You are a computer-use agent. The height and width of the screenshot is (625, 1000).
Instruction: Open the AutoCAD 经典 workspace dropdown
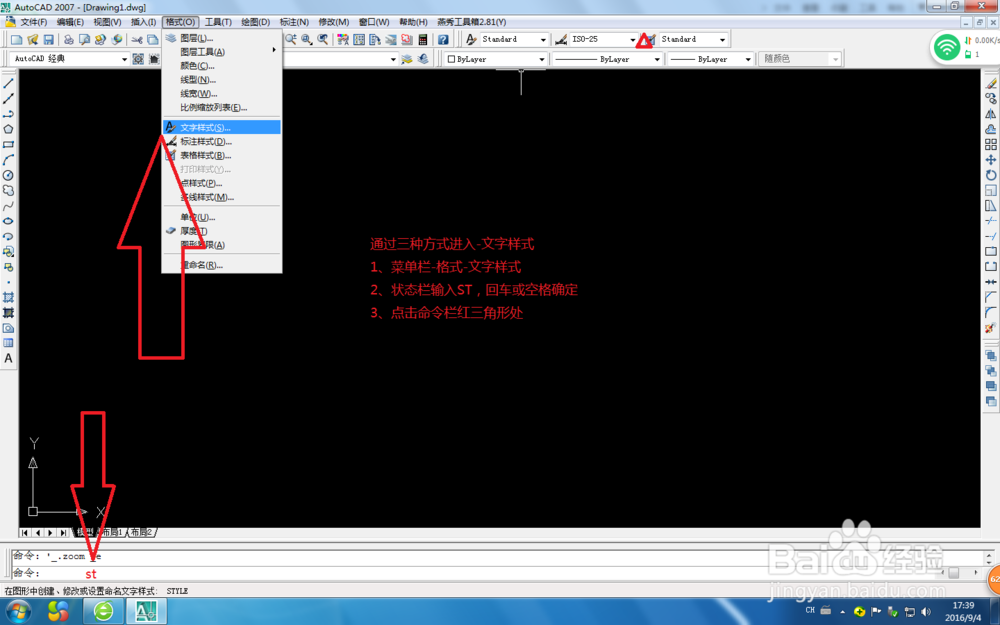pos(70,59)
